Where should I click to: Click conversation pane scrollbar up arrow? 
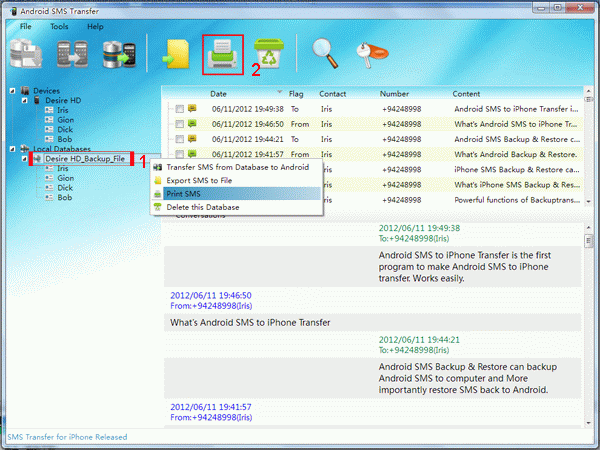[x=589, y=228]
